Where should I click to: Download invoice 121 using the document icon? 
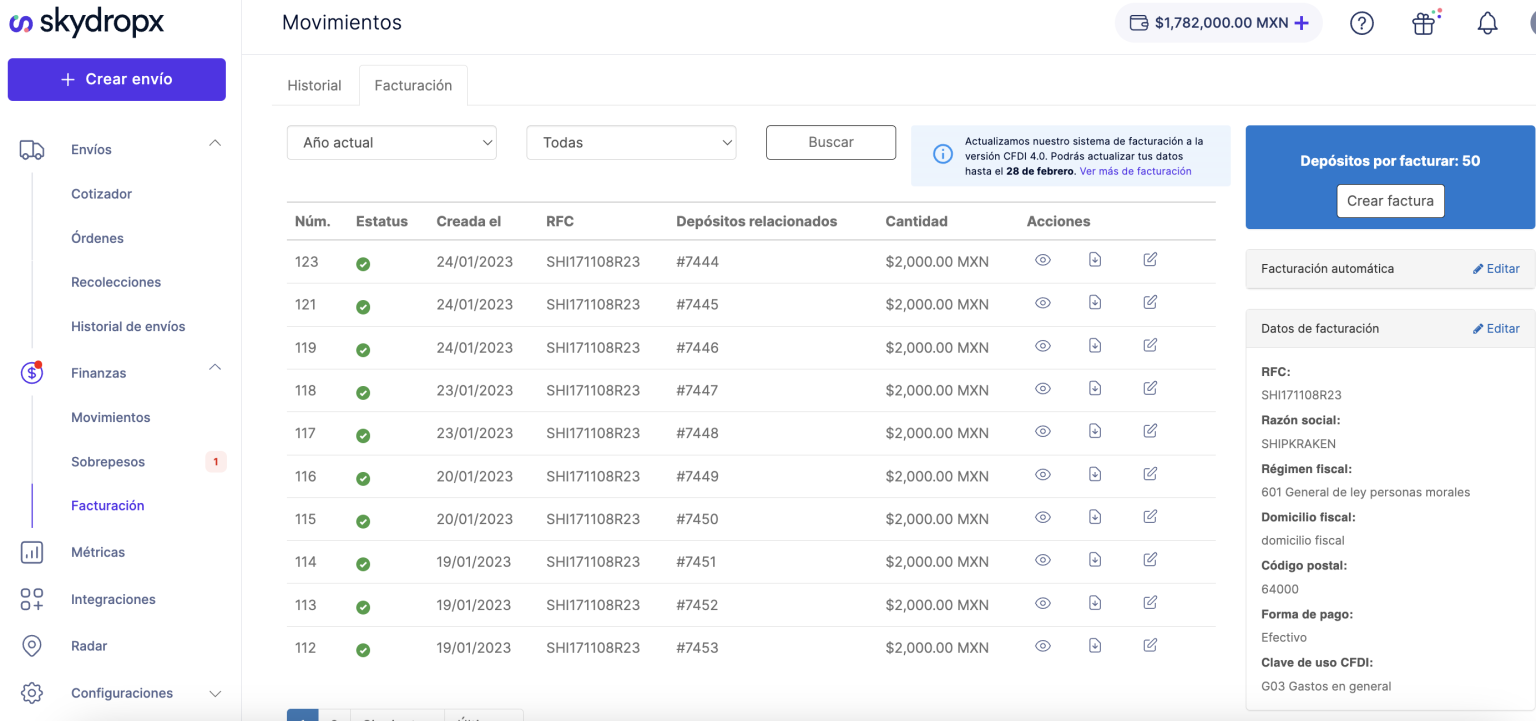[x=1095, y=302]
